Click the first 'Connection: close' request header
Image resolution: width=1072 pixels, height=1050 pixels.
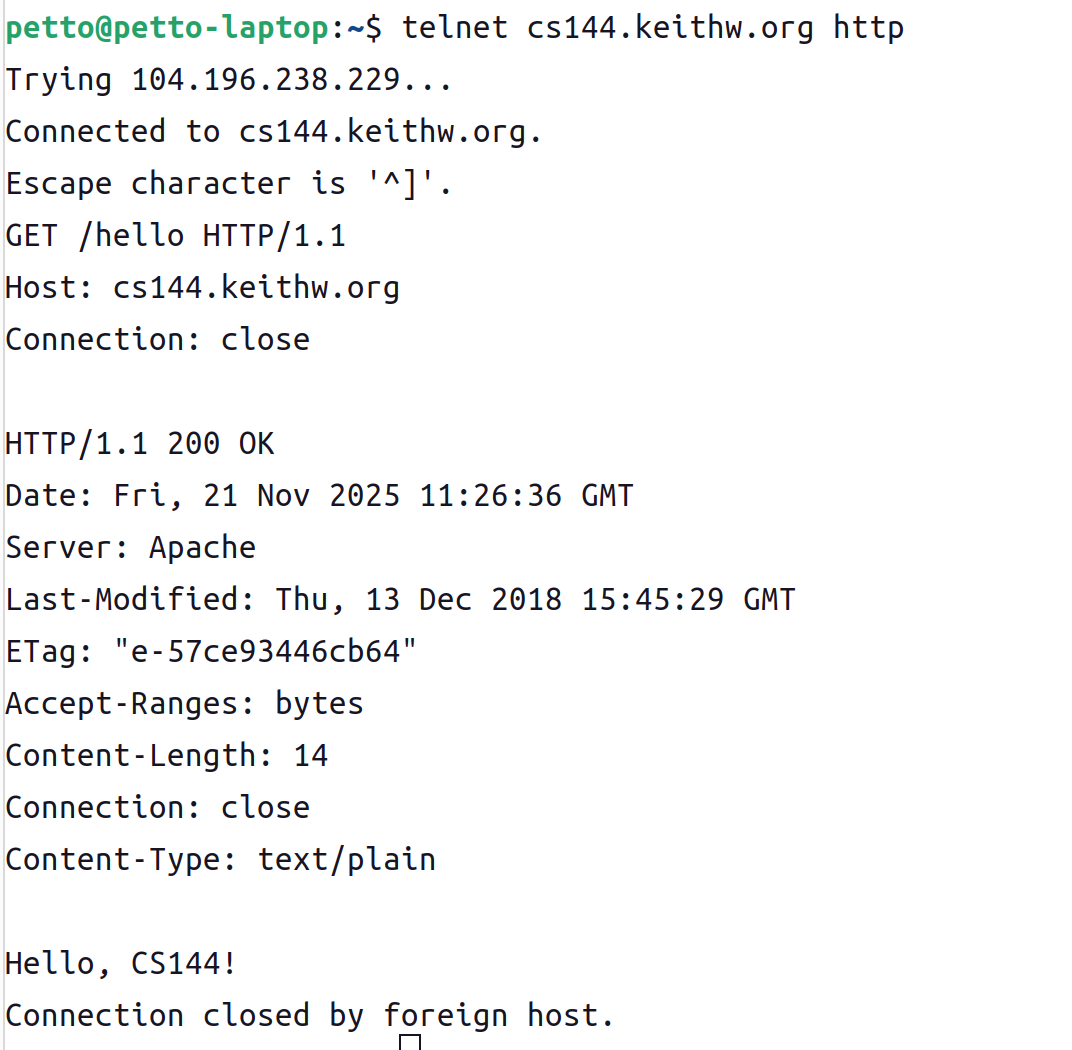[157, 339]
